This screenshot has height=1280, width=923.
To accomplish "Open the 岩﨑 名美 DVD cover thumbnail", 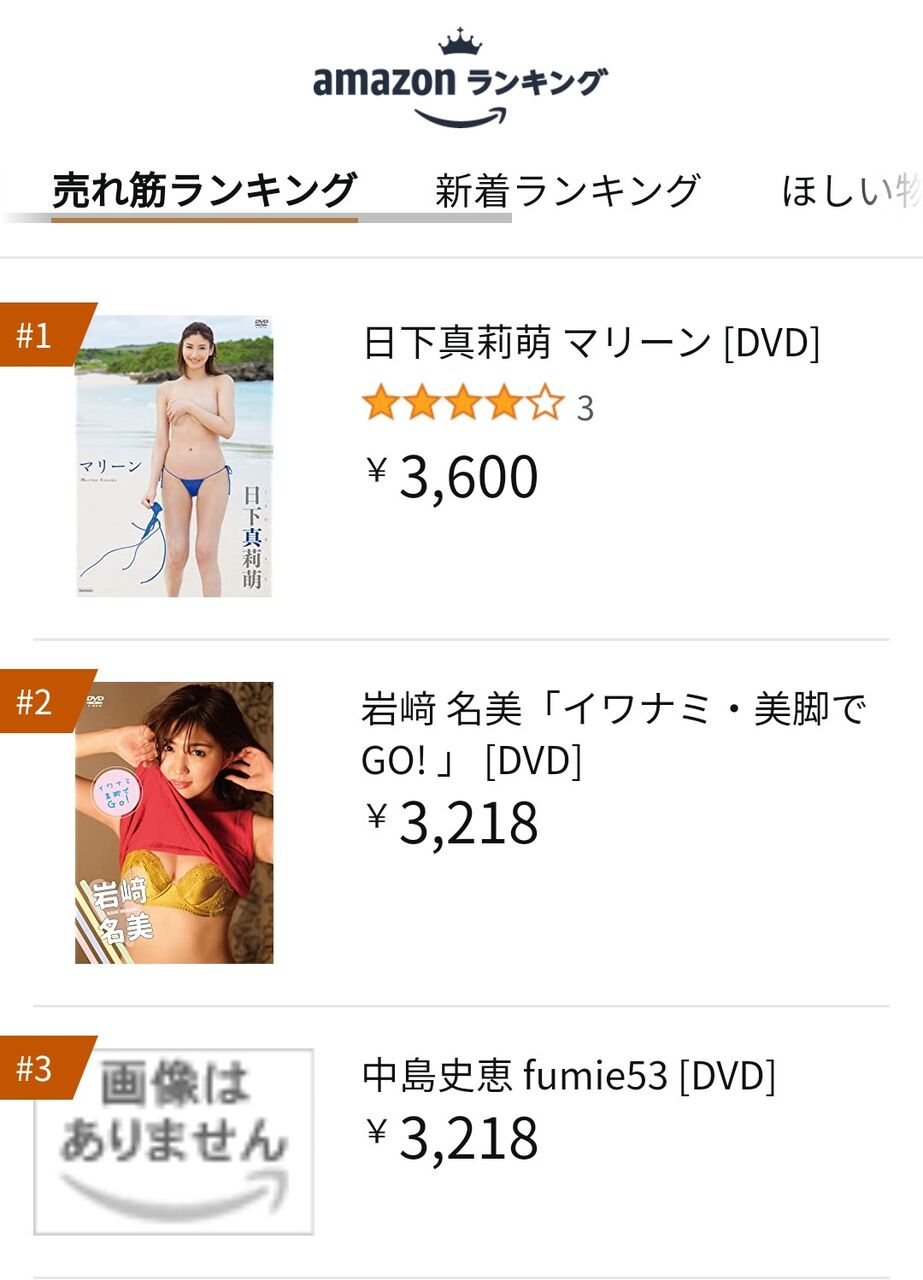I will click(x=174, y=823).
